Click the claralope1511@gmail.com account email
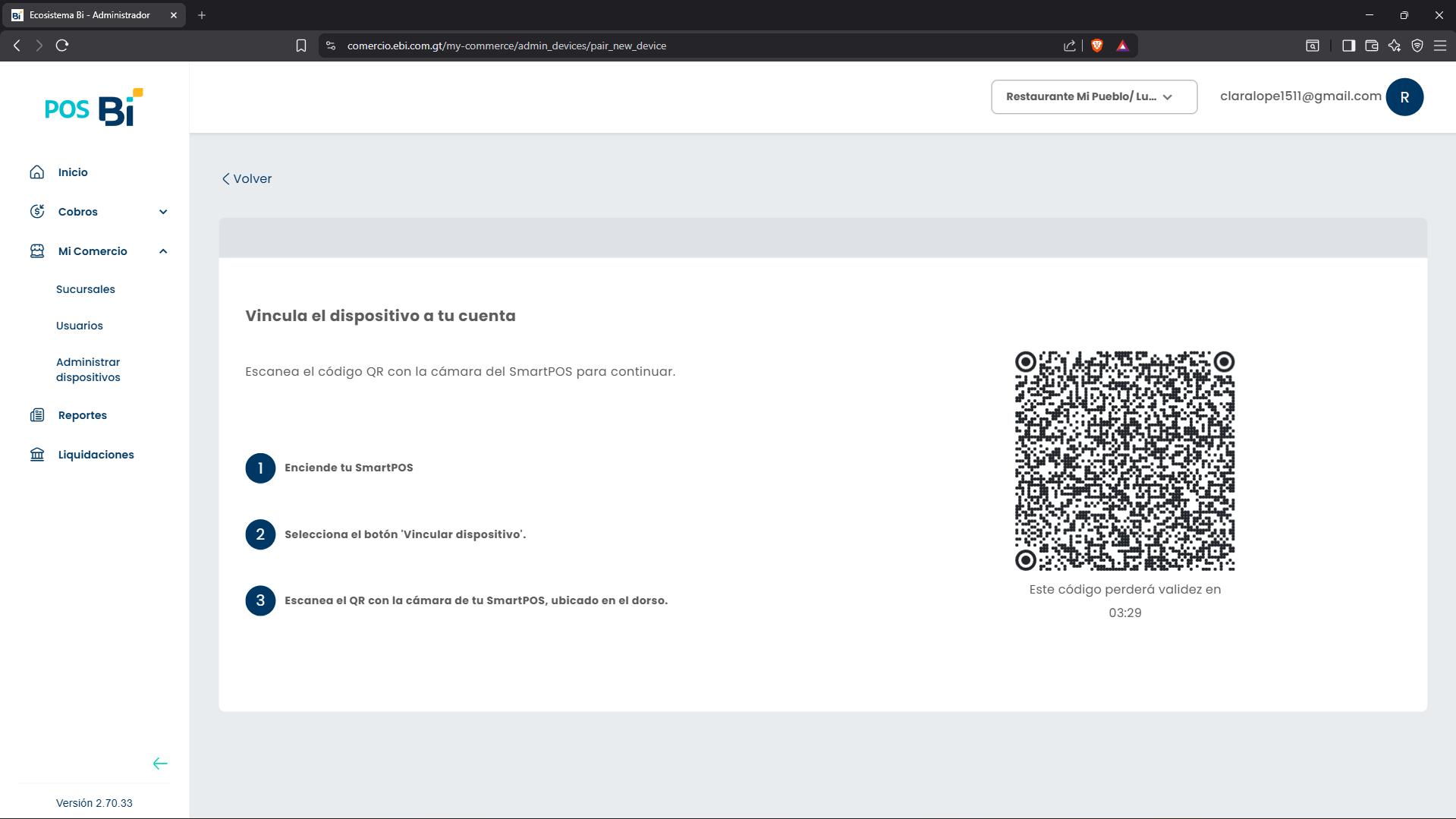Image resolution: width=1456 pixels, height=819 pixels. pyautogui.click(x=1300, y=96)
